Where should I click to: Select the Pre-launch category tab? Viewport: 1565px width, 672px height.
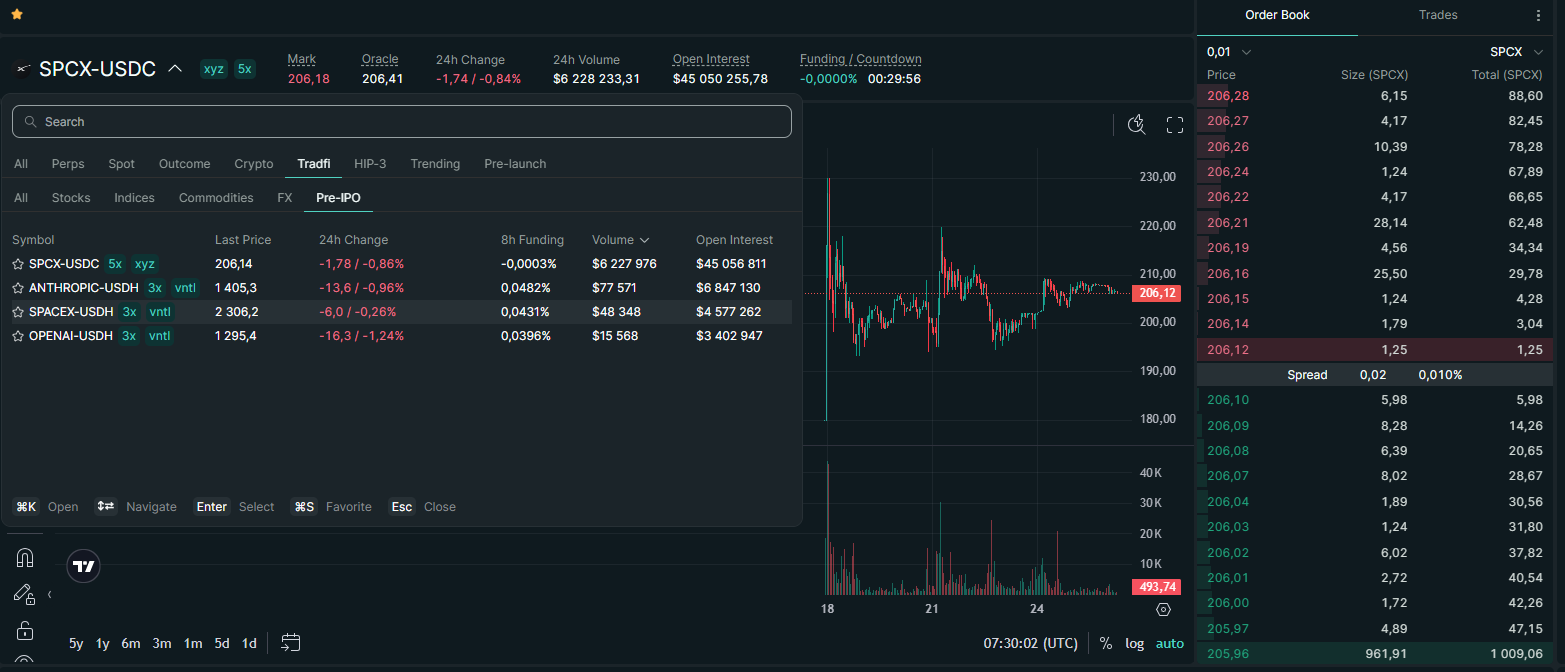(515, 164)
